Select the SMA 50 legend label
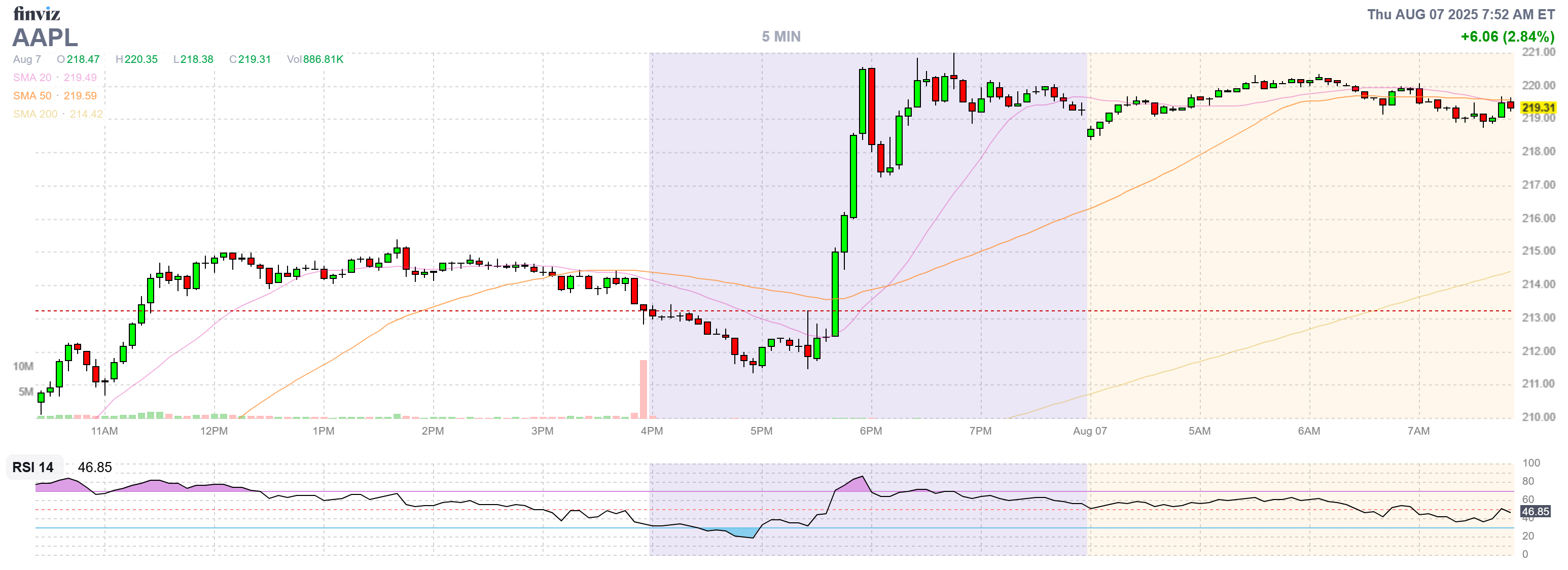Screen dimensions: 1568x570 32,96
